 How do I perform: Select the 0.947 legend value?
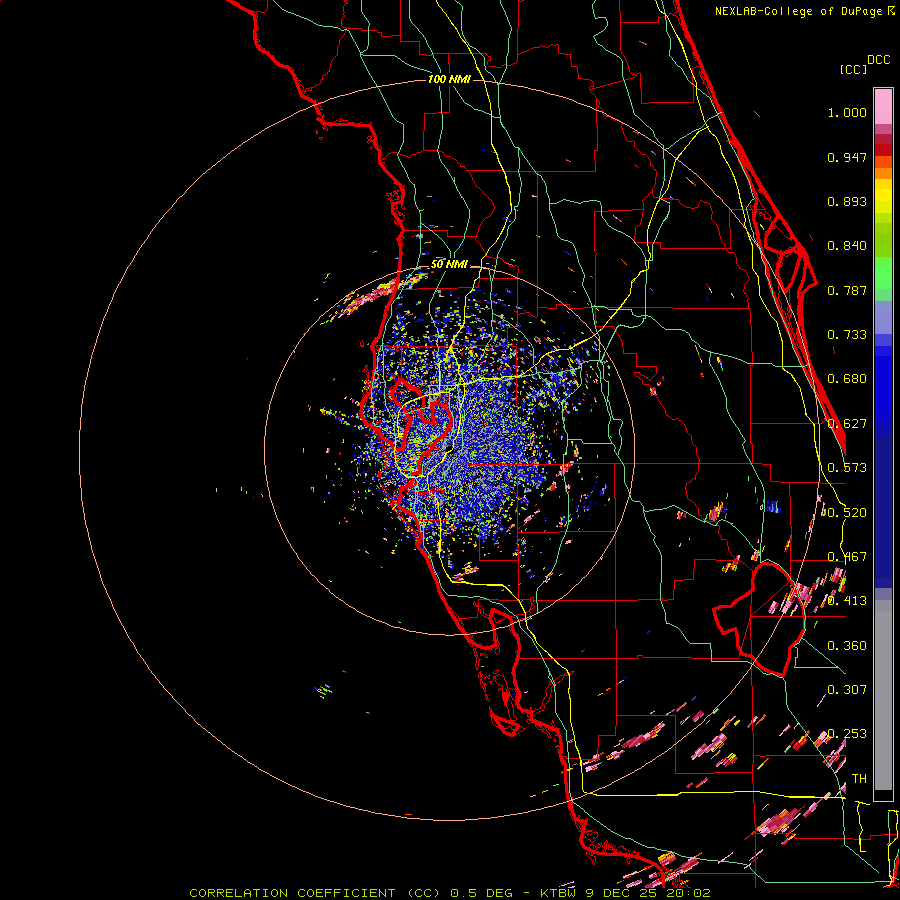tap(847, 157)
